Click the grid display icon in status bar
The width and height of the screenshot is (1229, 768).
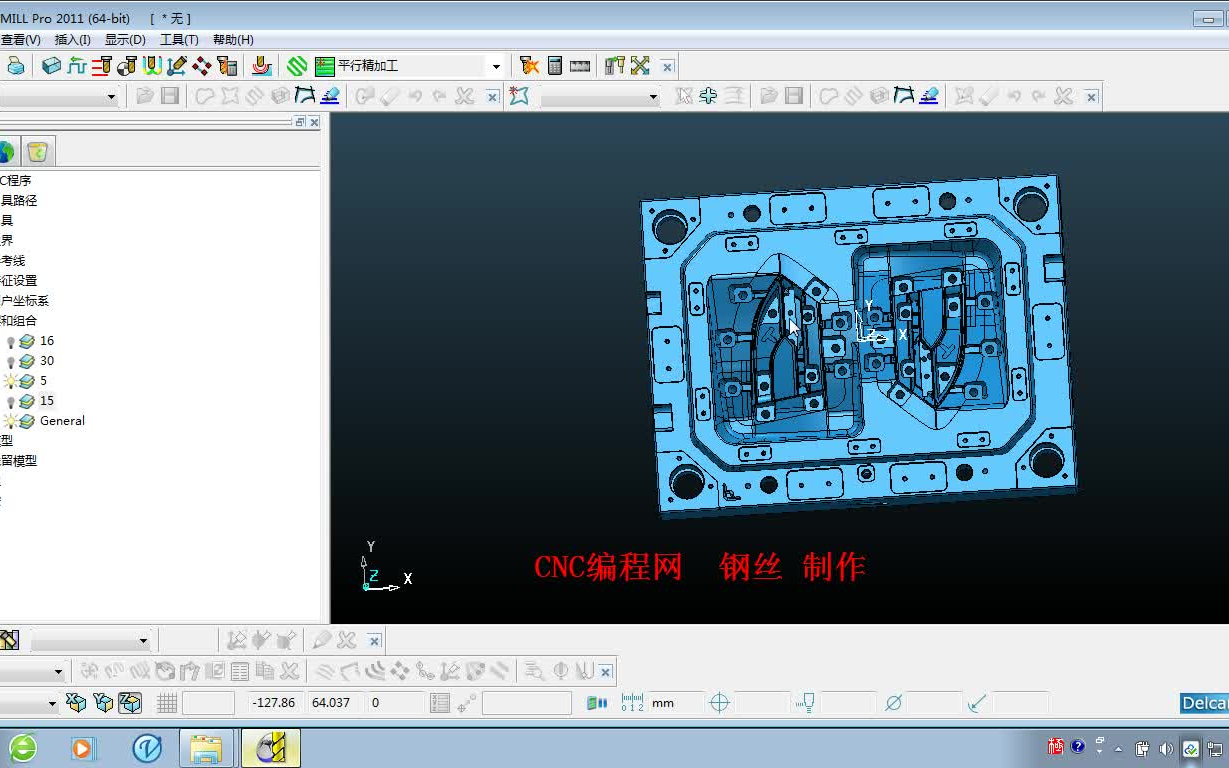pos(167,703)
